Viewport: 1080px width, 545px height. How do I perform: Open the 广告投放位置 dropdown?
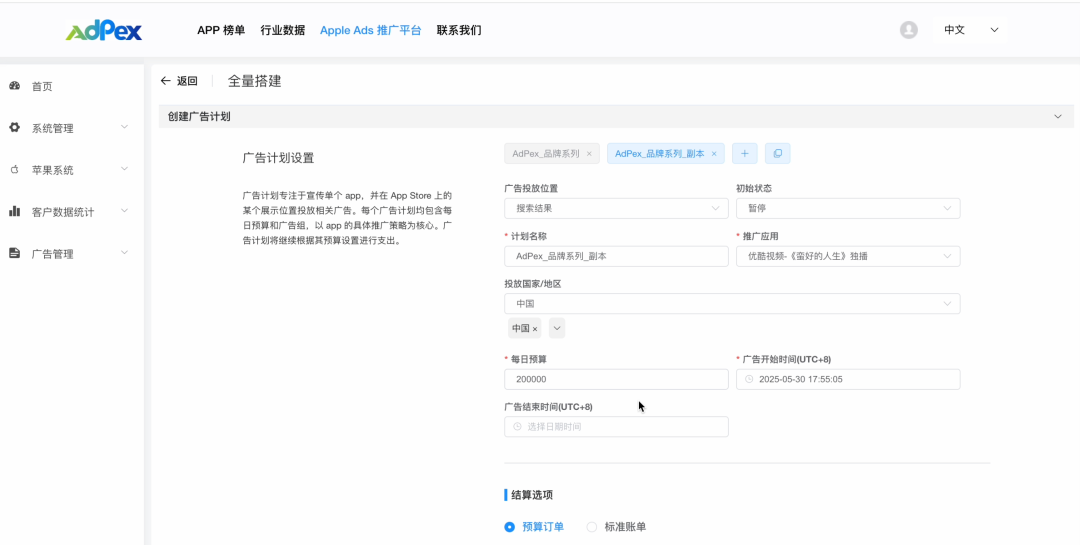pyautogui.click(x=616, y=208)
